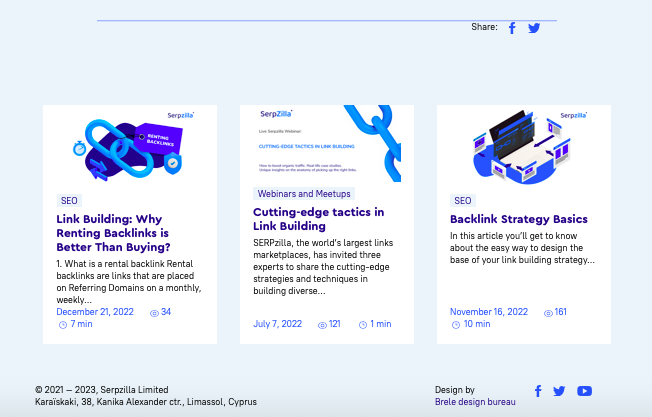The width and height of the screenshot is (652, 417).
Task: Click the clock icon beside 7 min
Action: (x=63, y=325)
